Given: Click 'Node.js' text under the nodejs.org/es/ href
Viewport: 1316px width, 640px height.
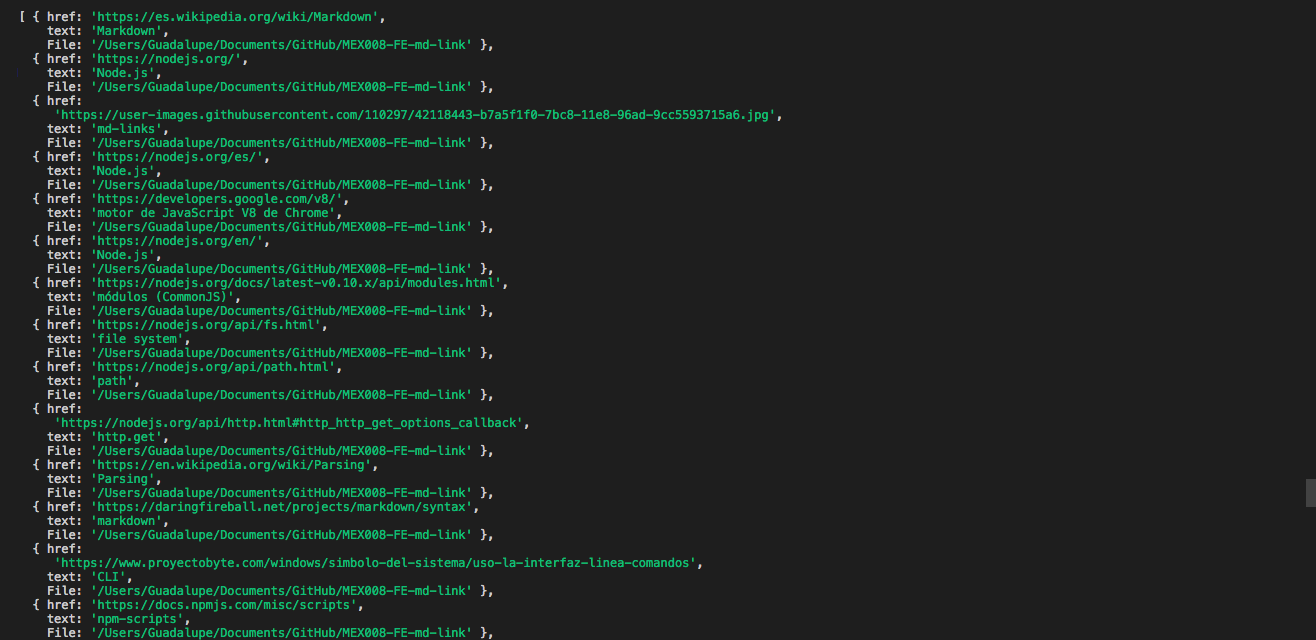Looking at the screenshot, I should [x=123, y=171].
